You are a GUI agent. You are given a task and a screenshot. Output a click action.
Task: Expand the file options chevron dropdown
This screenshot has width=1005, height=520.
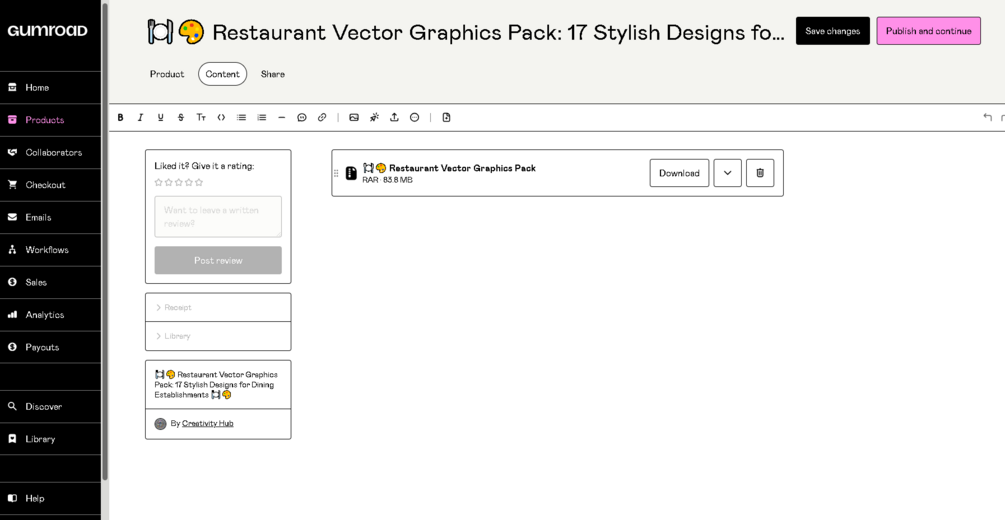[727, 173]
